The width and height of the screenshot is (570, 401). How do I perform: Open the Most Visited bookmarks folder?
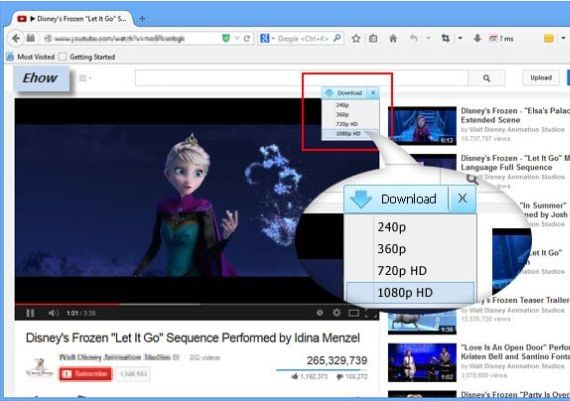pyautogui.click(x=31, y=57)
